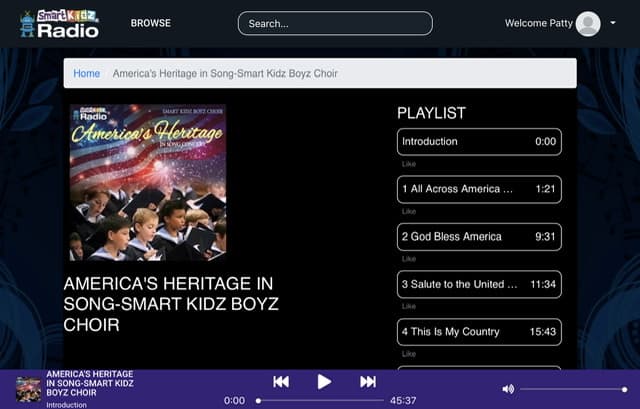The image size is (640, 409).
Task: Select the Welcome Patty text
Action: coord(539,23)
